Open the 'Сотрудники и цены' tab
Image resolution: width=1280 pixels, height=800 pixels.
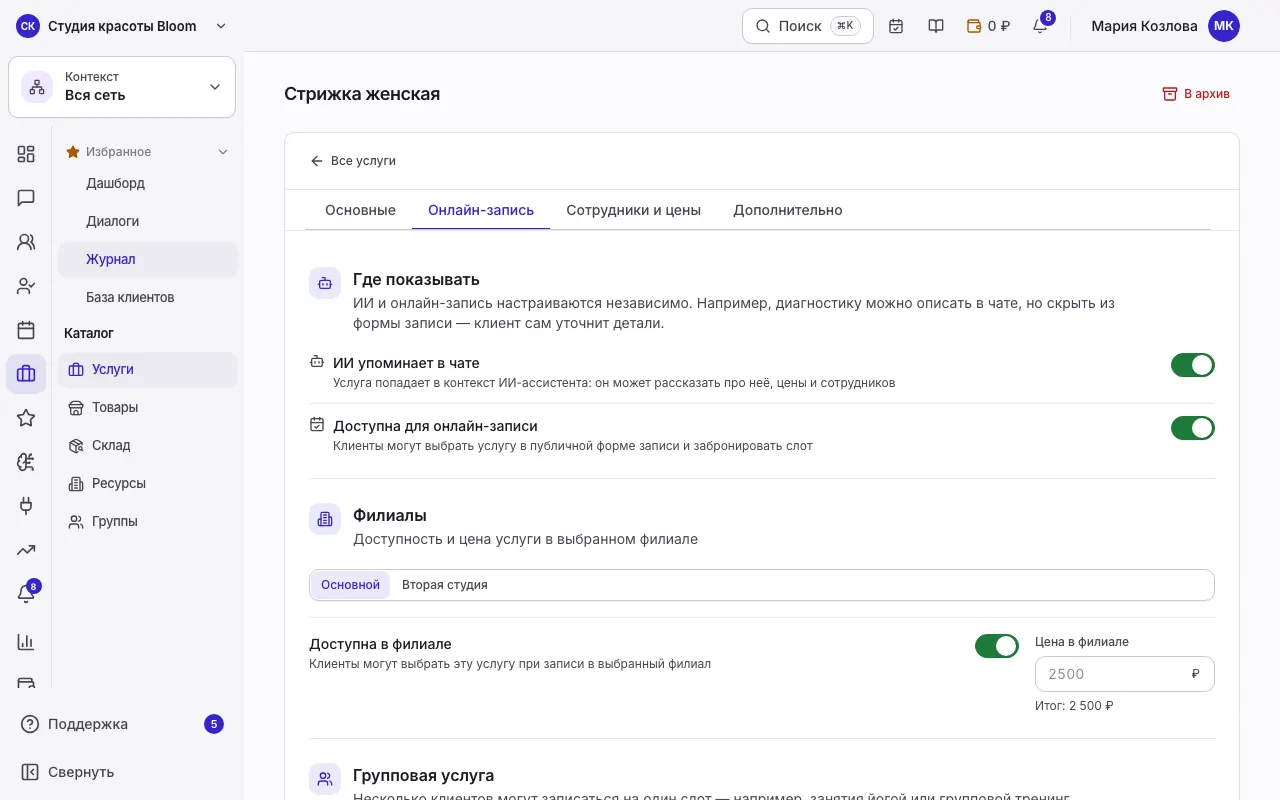[x=634, y=210]
